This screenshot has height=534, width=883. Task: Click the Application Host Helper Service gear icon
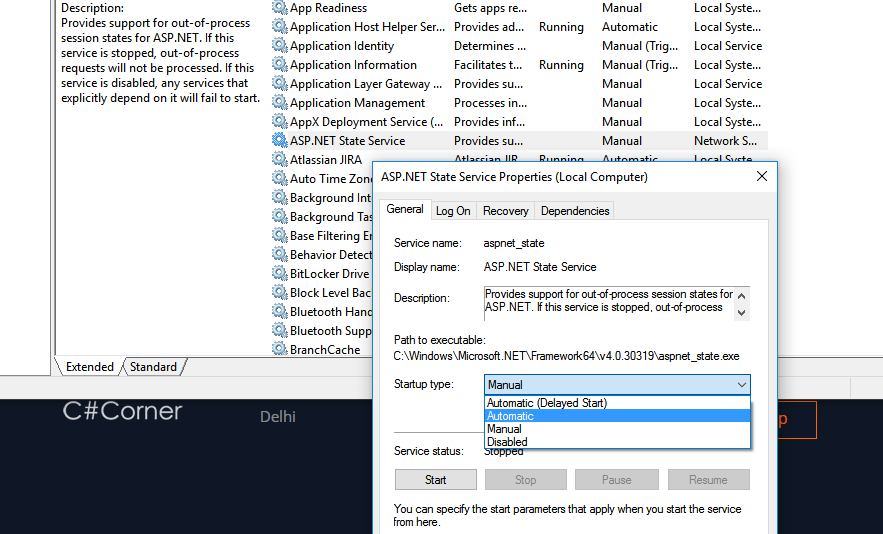click(x=279, y=26)
